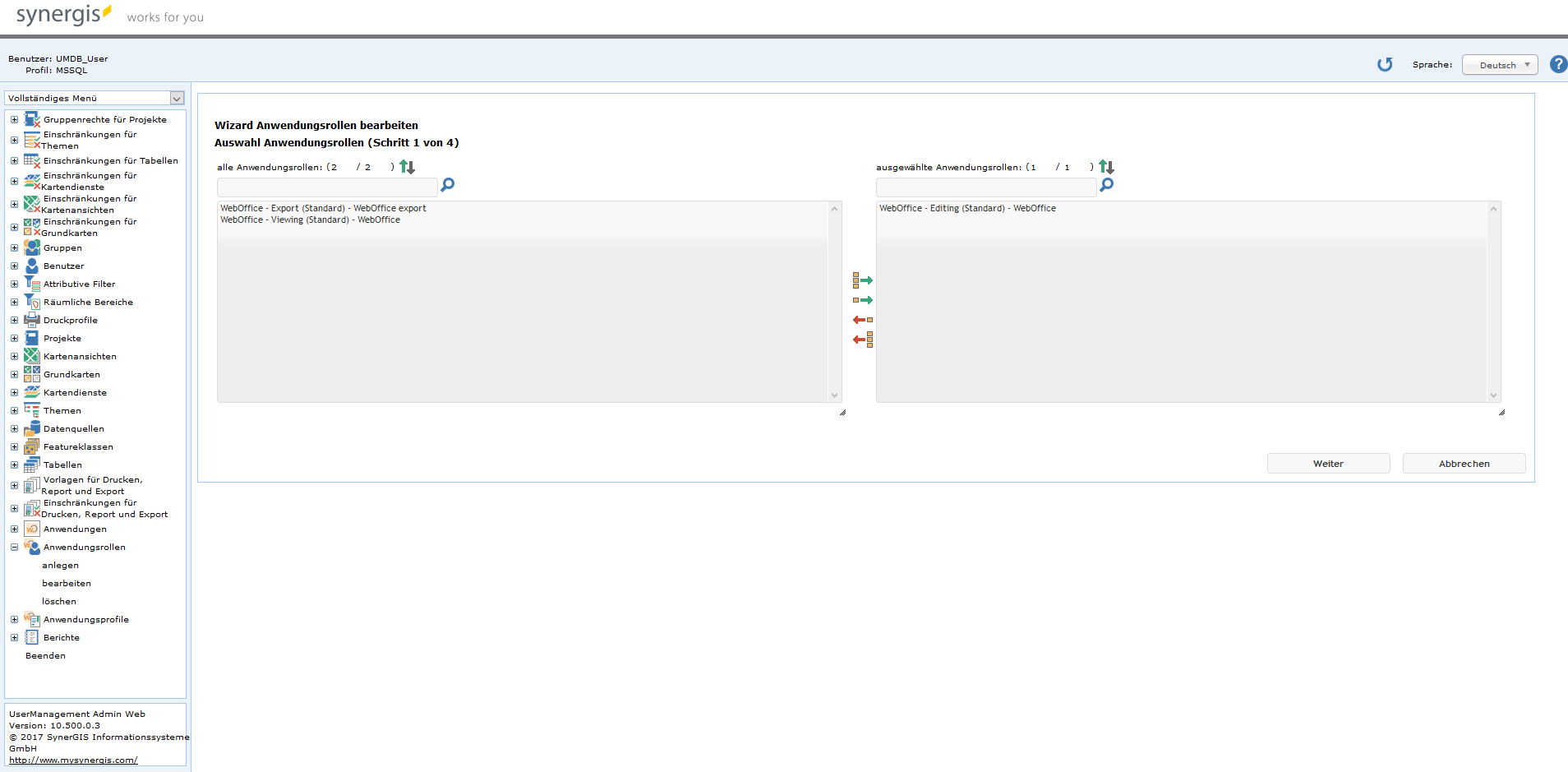Image resolution: width=1568 pixels, height=772 pixels.
Task: Click the Kartendienste icon in the tree
Action: point(32,392)
